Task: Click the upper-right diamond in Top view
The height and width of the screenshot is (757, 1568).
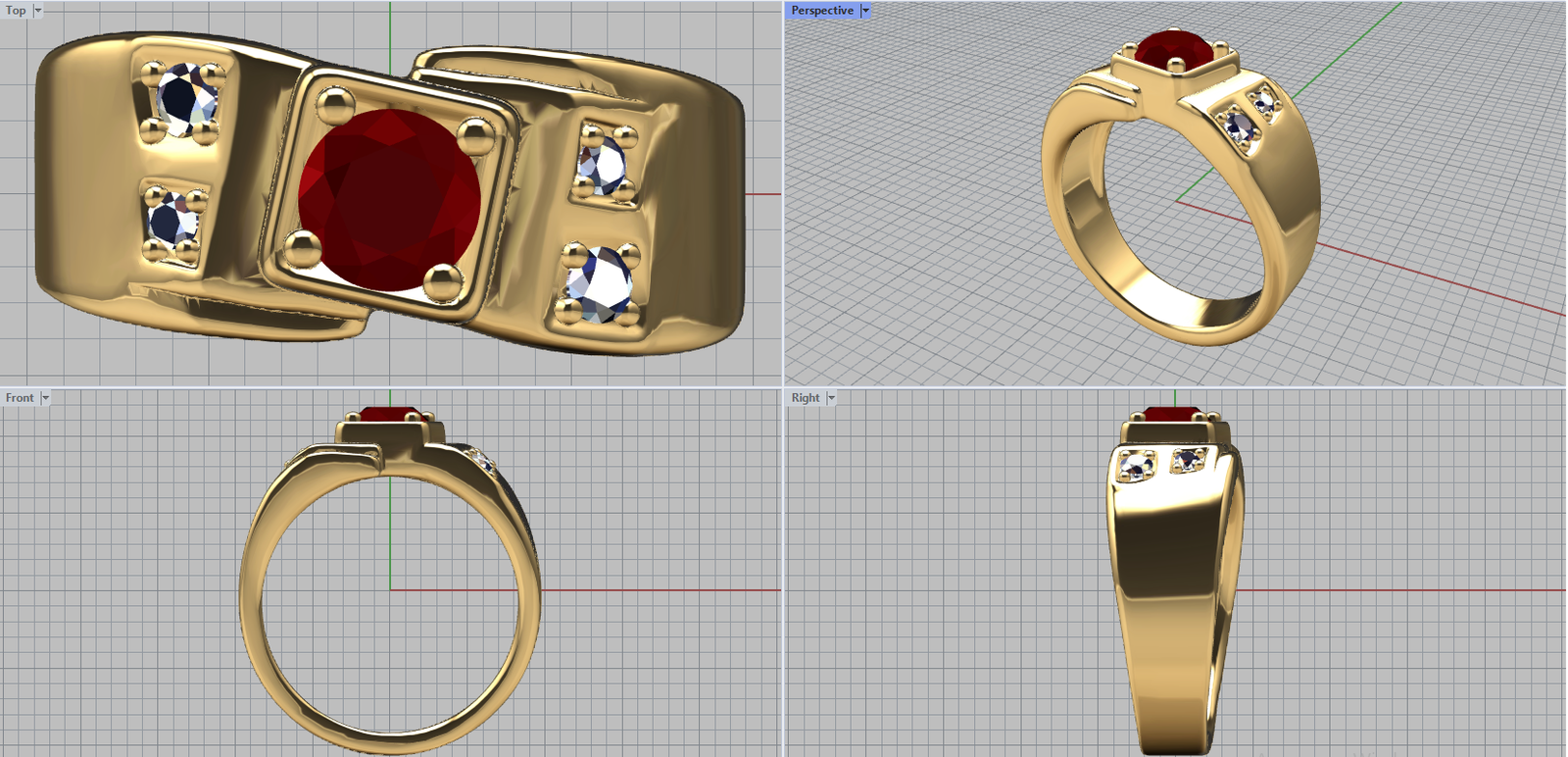Action: [603, 163]
